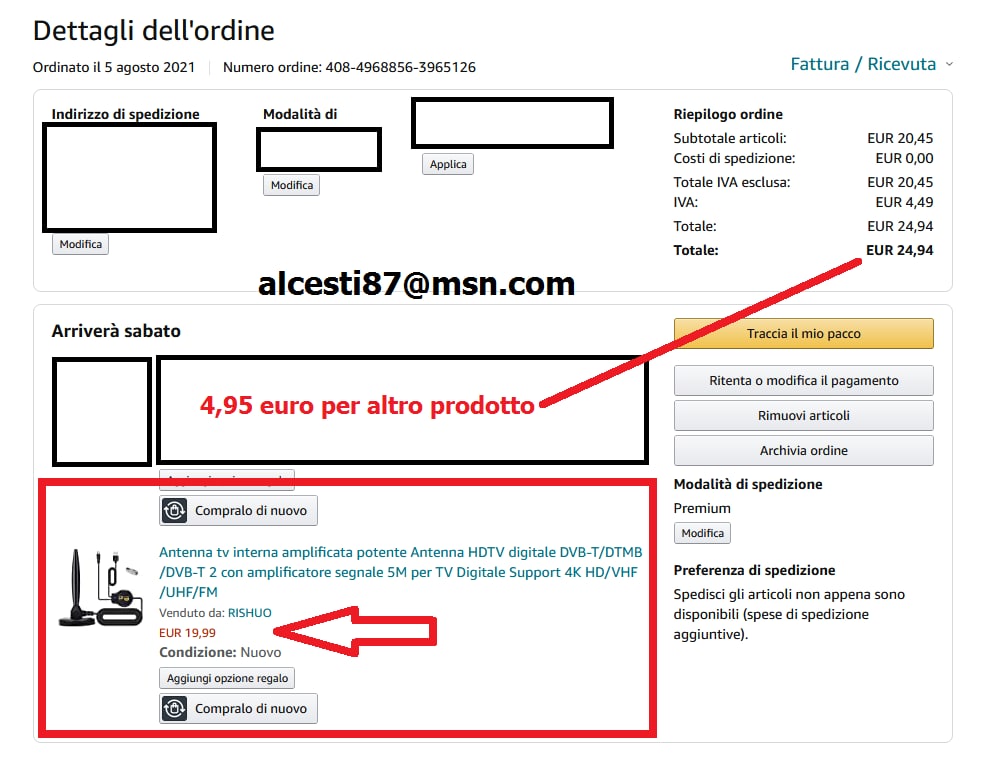
Task: Click Archivia ordine button
Action: [804, 451]
